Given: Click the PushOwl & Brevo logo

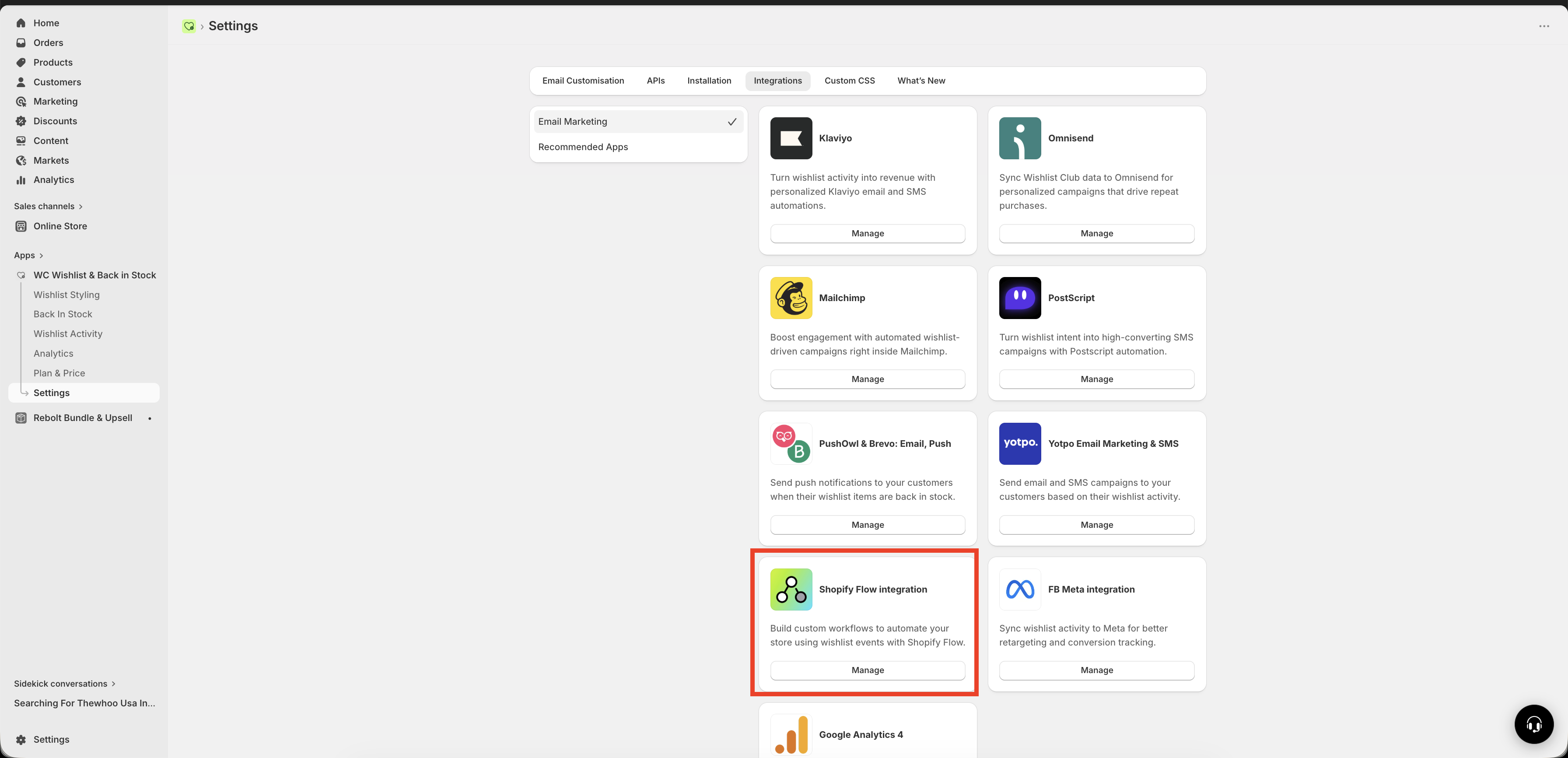Looking at the screenshot, I should click(791, 443).
